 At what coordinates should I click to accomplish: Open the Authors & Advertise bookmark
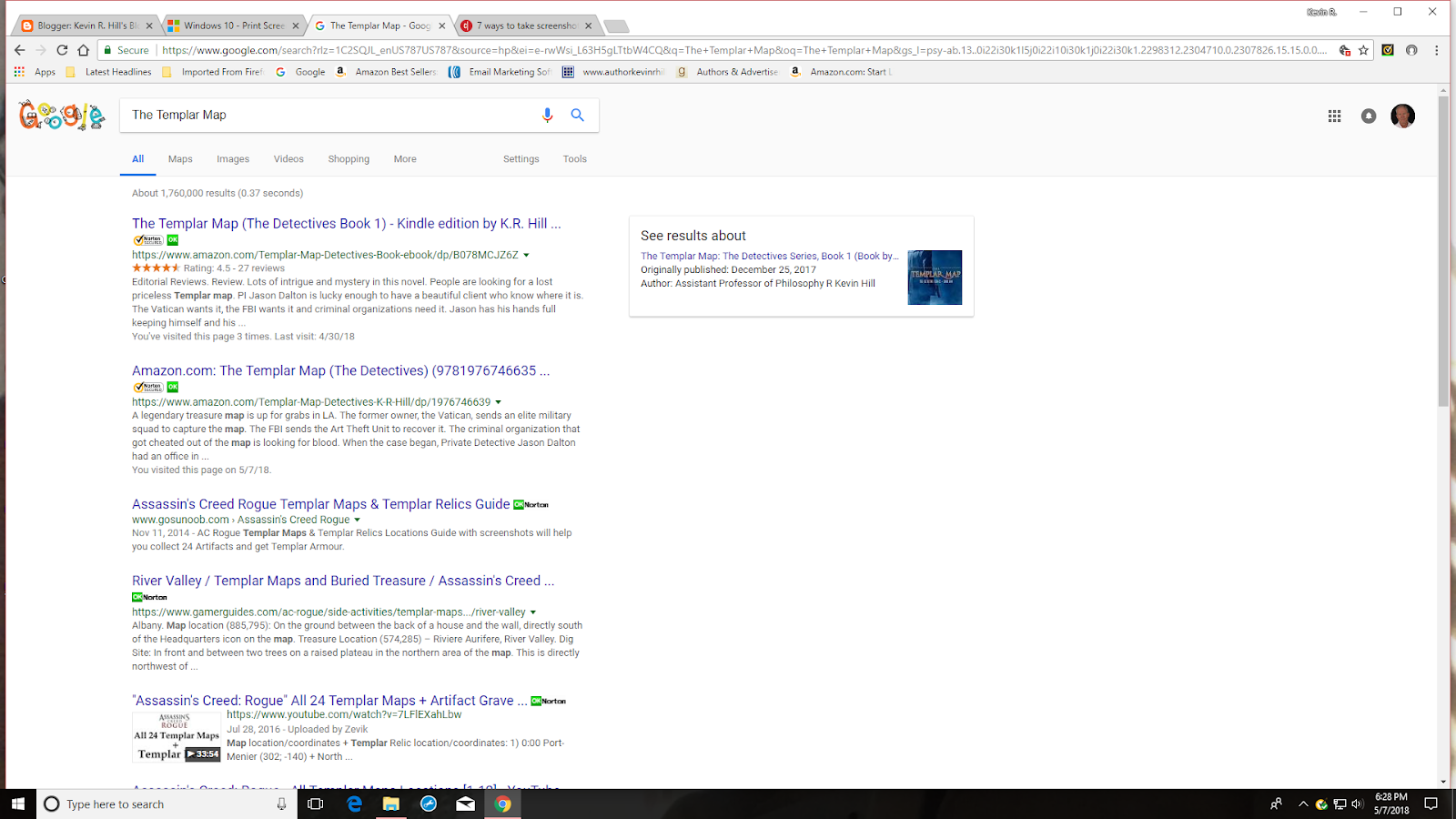(727, 72)
